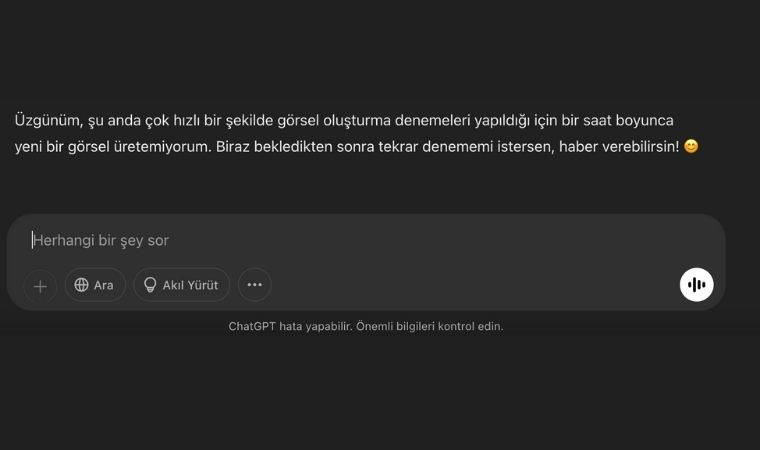Viewport: 760px width, 450px height.
Task: Click the globe icon for web search
Action: click(82, 285)
